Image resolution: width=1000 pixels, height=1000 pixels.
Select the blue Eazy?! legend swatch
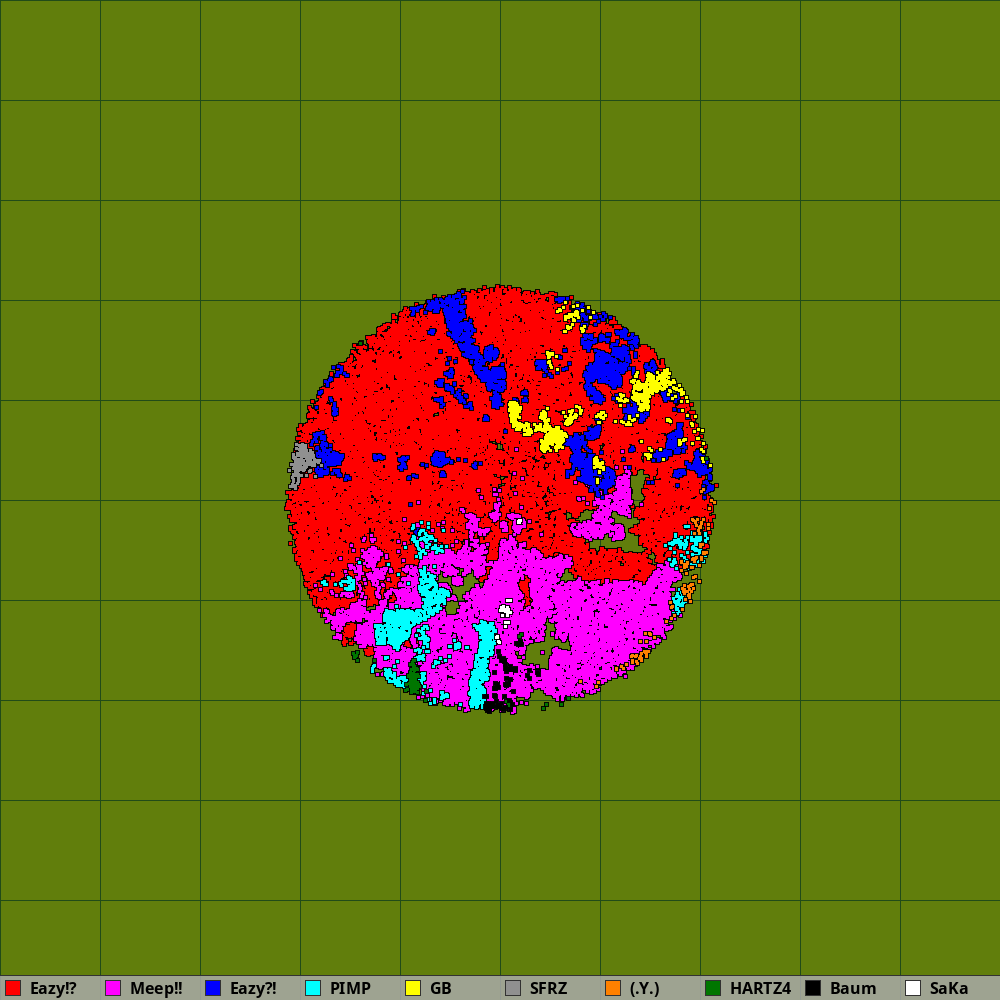tap(213, 988)
